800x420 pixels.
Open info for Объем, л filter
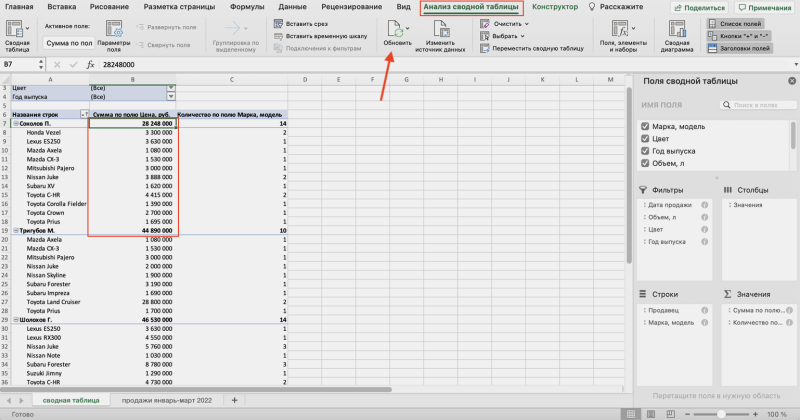pyautogui.click(x=705, y=217)
